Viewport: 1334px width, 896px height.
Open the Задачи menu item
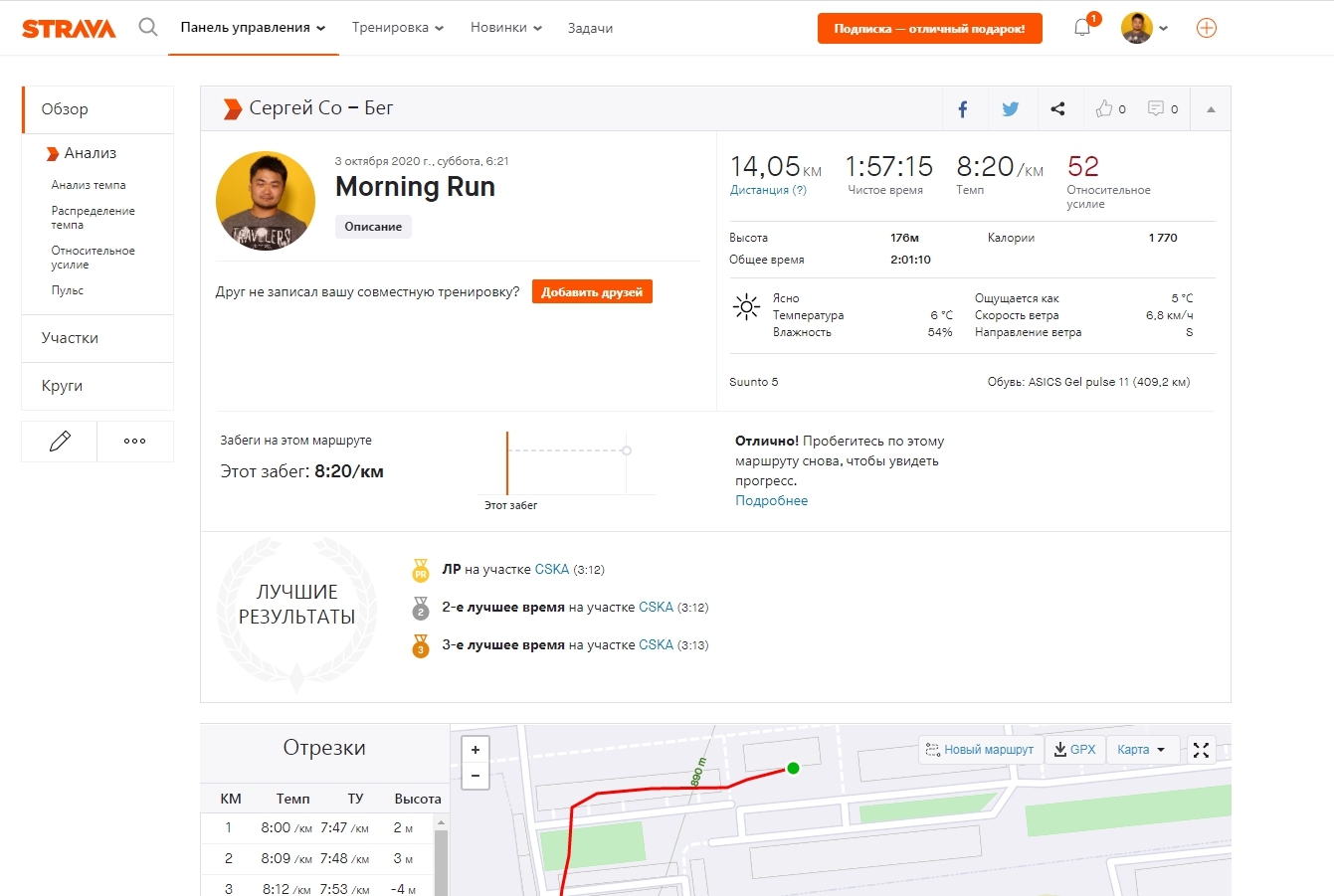[590, 28]
